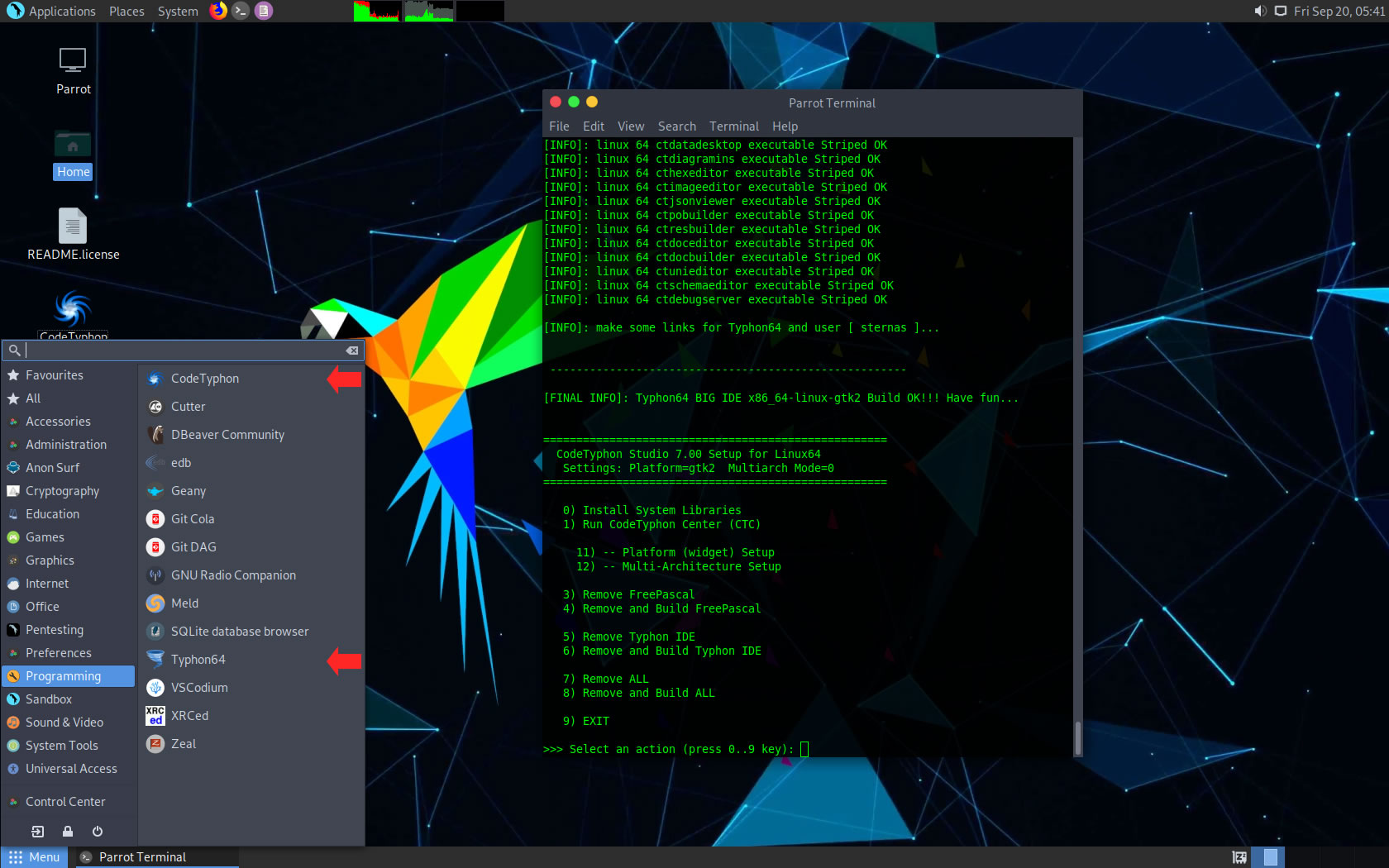1389x868 pixels.
Task: Click the clock showing Fri Sep 20
Action: [1339, 11]
